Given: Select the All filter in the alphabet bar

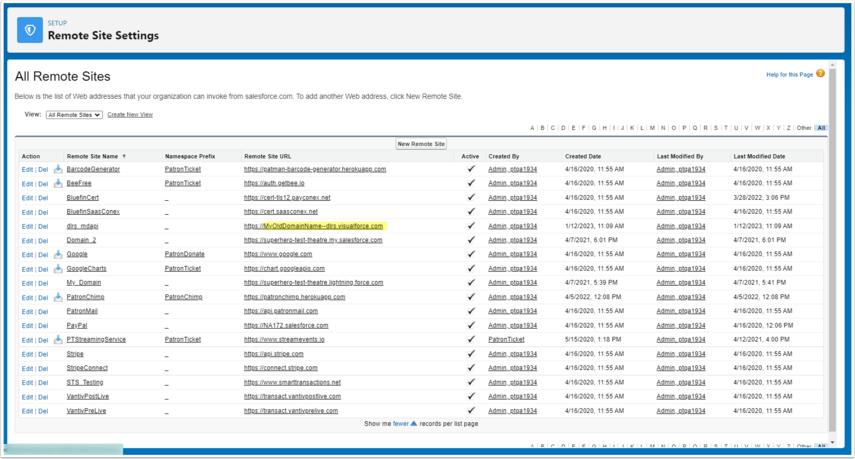Looking at the screenshot, I should point(821,128).
